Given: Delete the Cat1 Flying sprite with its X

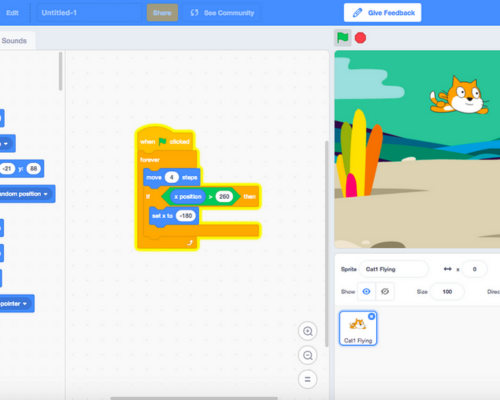Looking at the screenshot, I should point(371,316).
